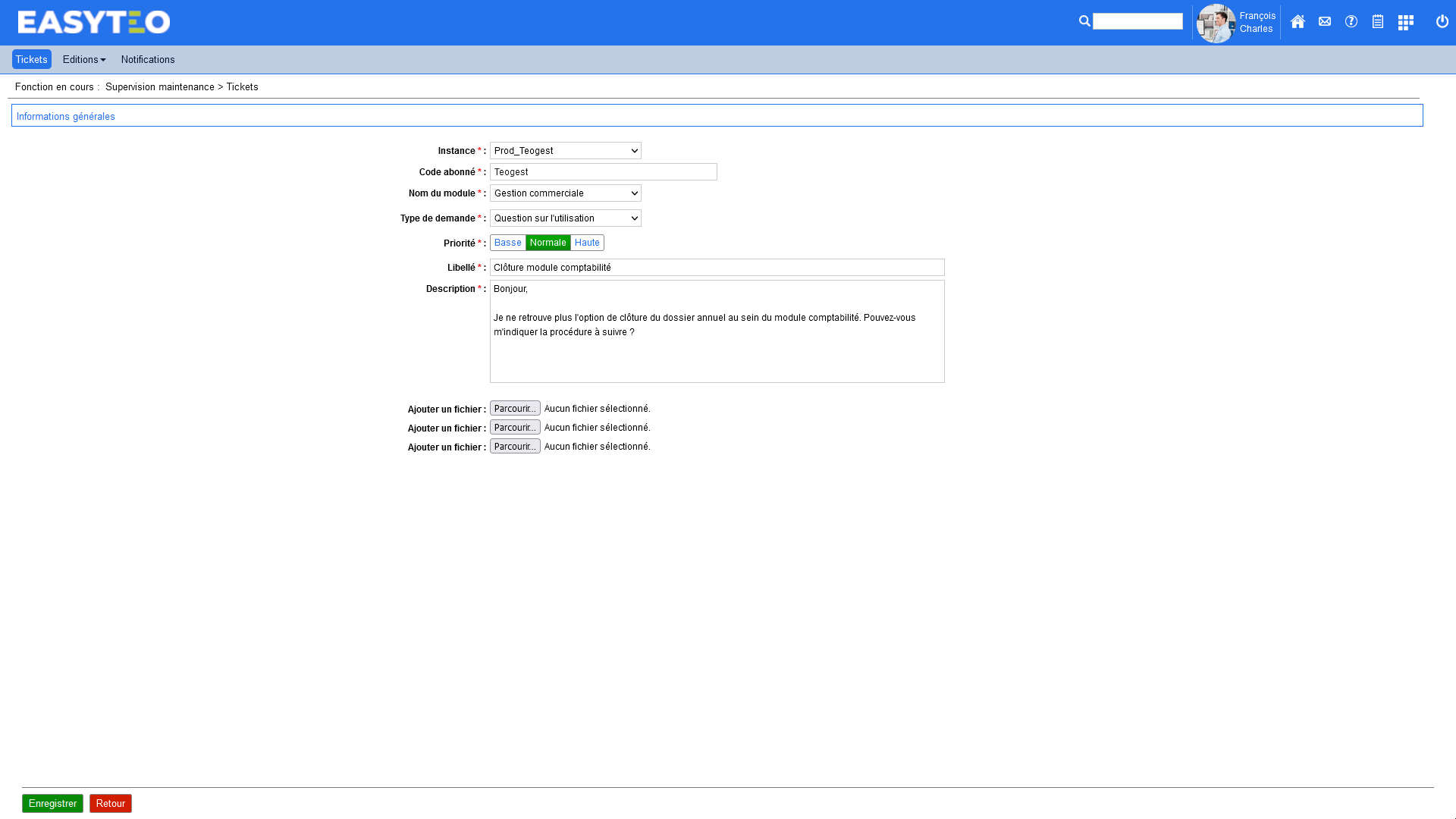1456x819 pixels.
Task: Click the green Enregistrer button
Action: [x=52, y=803]
